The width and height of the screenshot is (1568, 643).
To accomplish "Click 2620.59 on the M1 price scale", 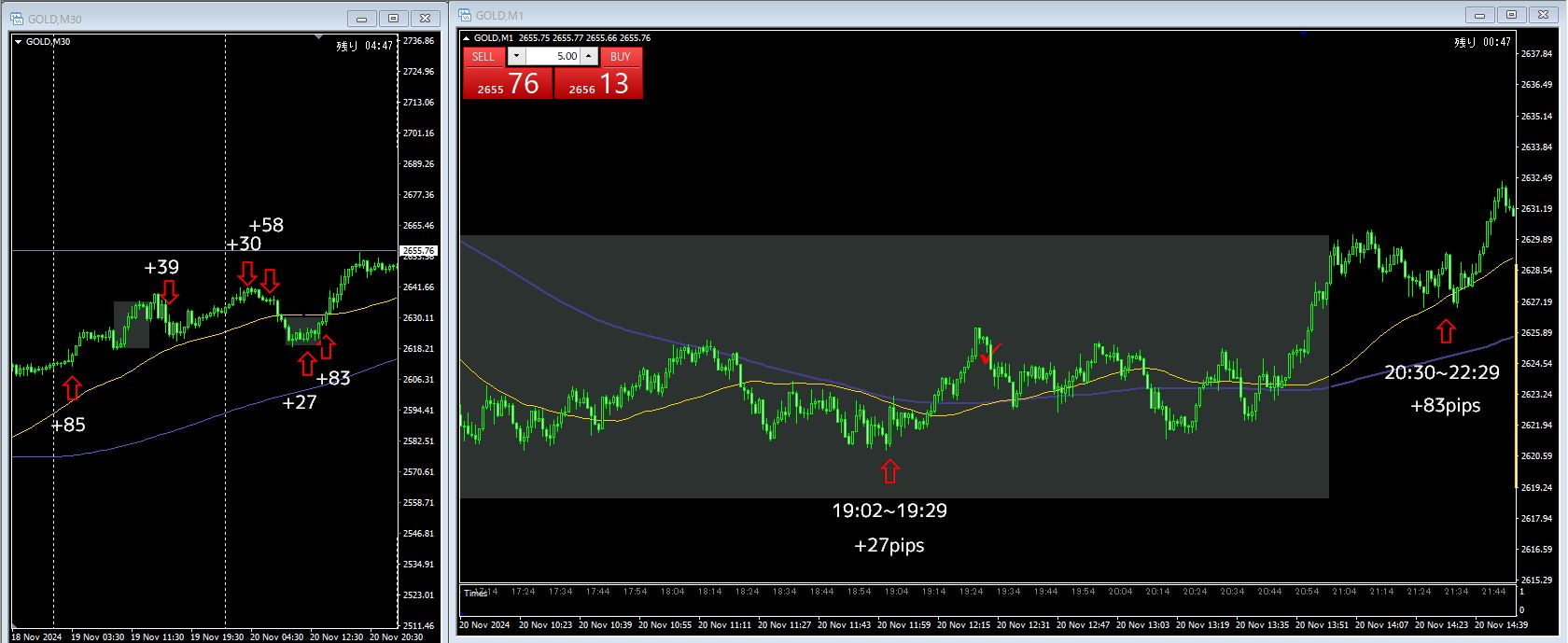I will [x=1536, y=456].
